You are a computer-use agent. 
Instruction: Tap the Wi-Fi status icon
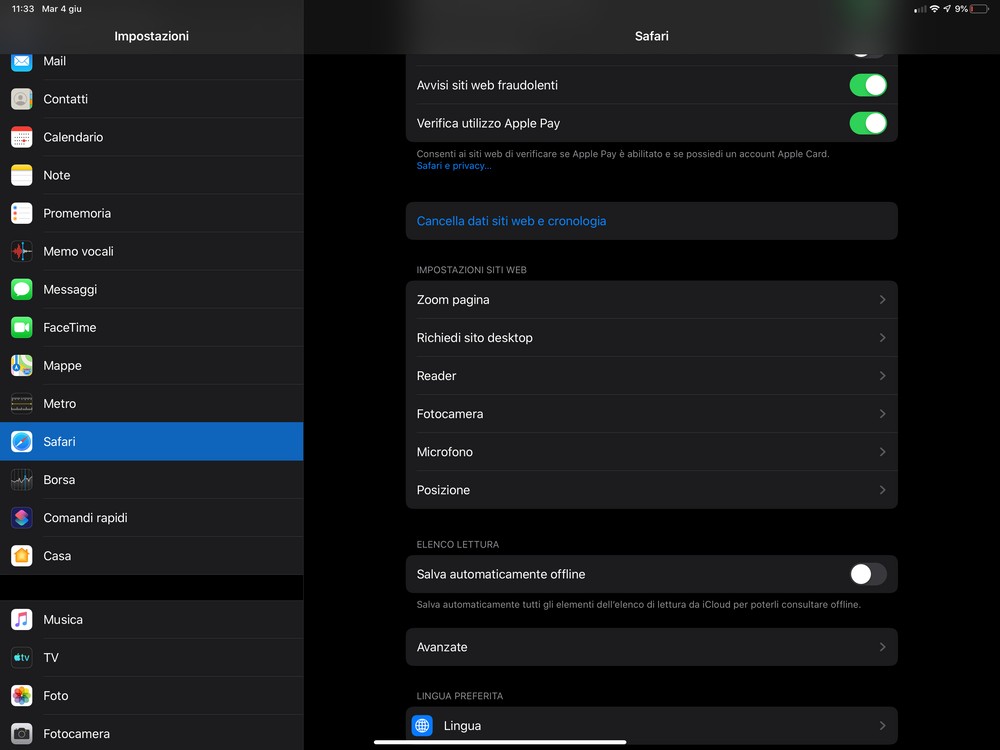[934, 8]
